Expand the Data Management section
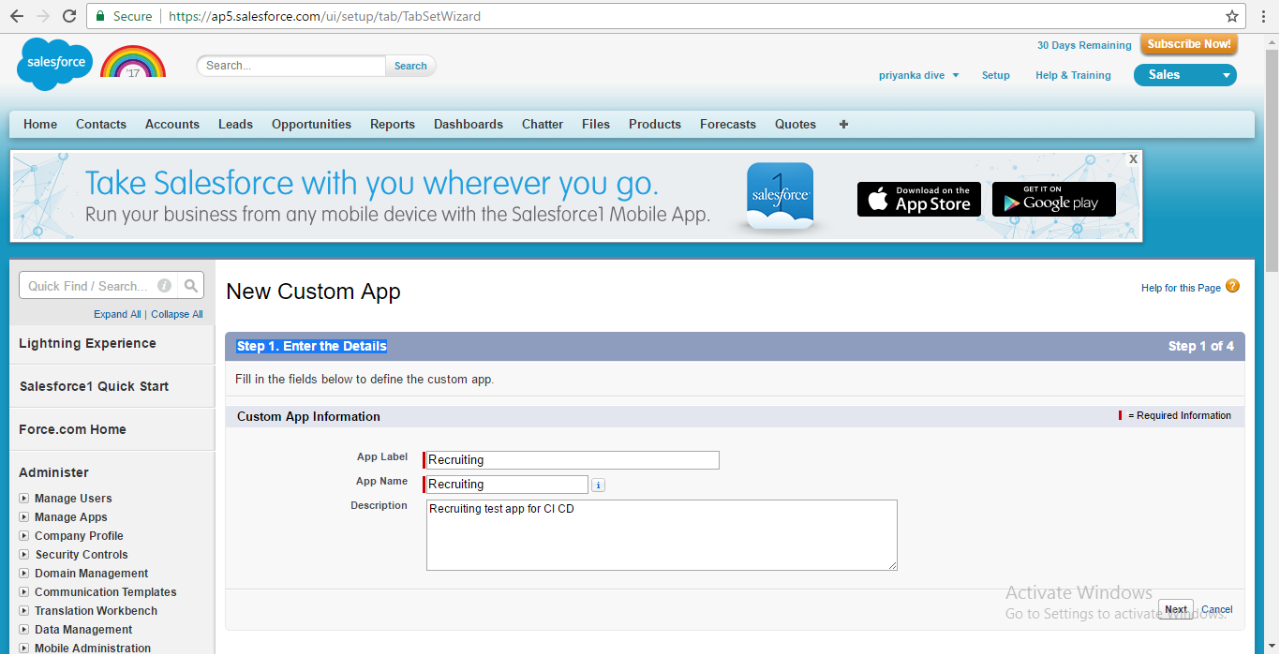Image resolution: width=1279 pixels, height=654 pixels. [25, 630]
